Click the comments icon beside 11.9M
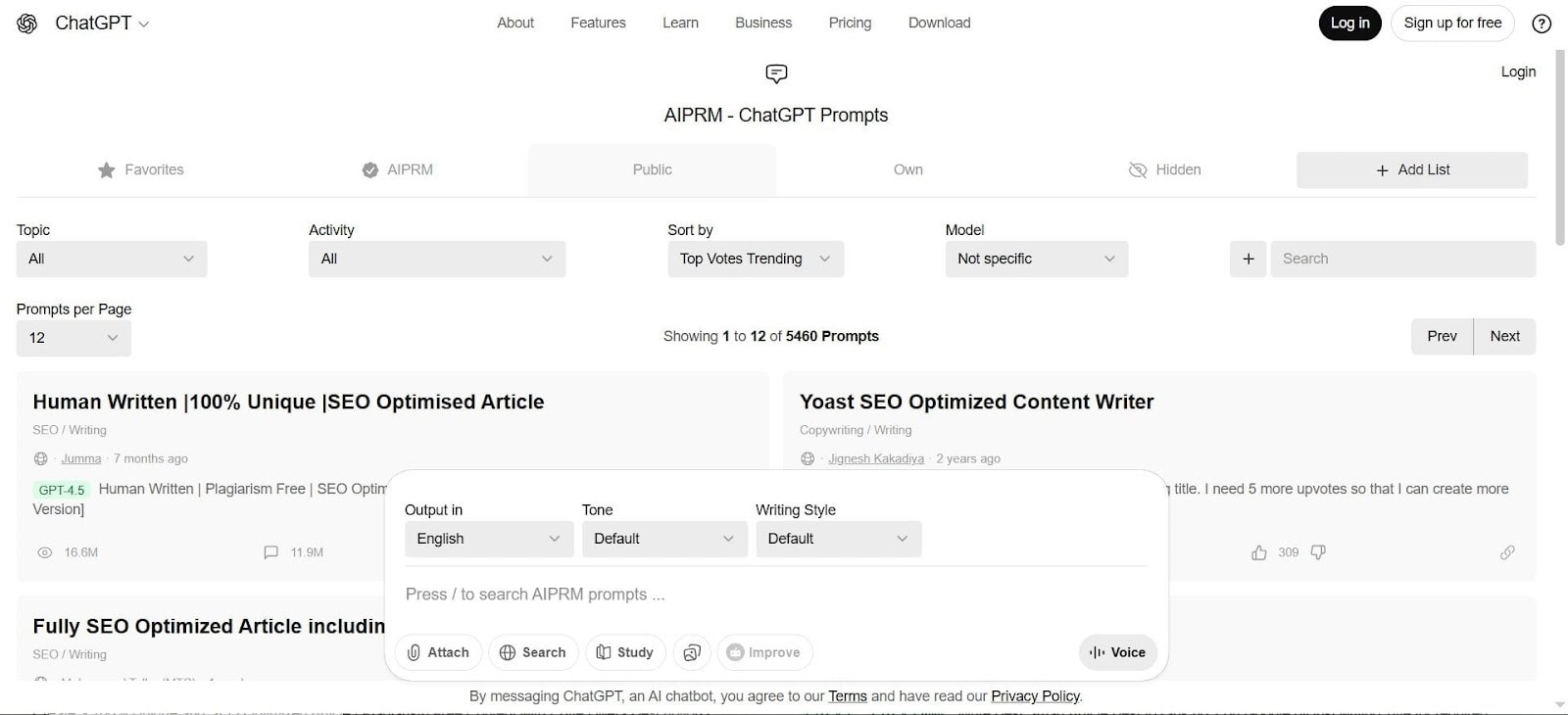Screen dimensions: 1568x715 271,552
